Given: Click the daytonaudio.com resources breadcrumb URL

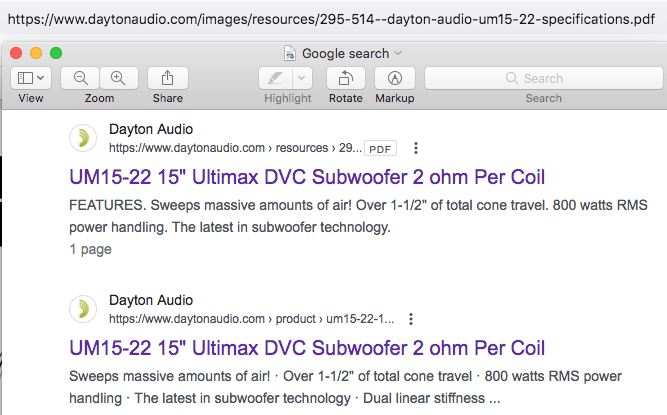Looking at the screenshot, I should [x=235, y=148].
